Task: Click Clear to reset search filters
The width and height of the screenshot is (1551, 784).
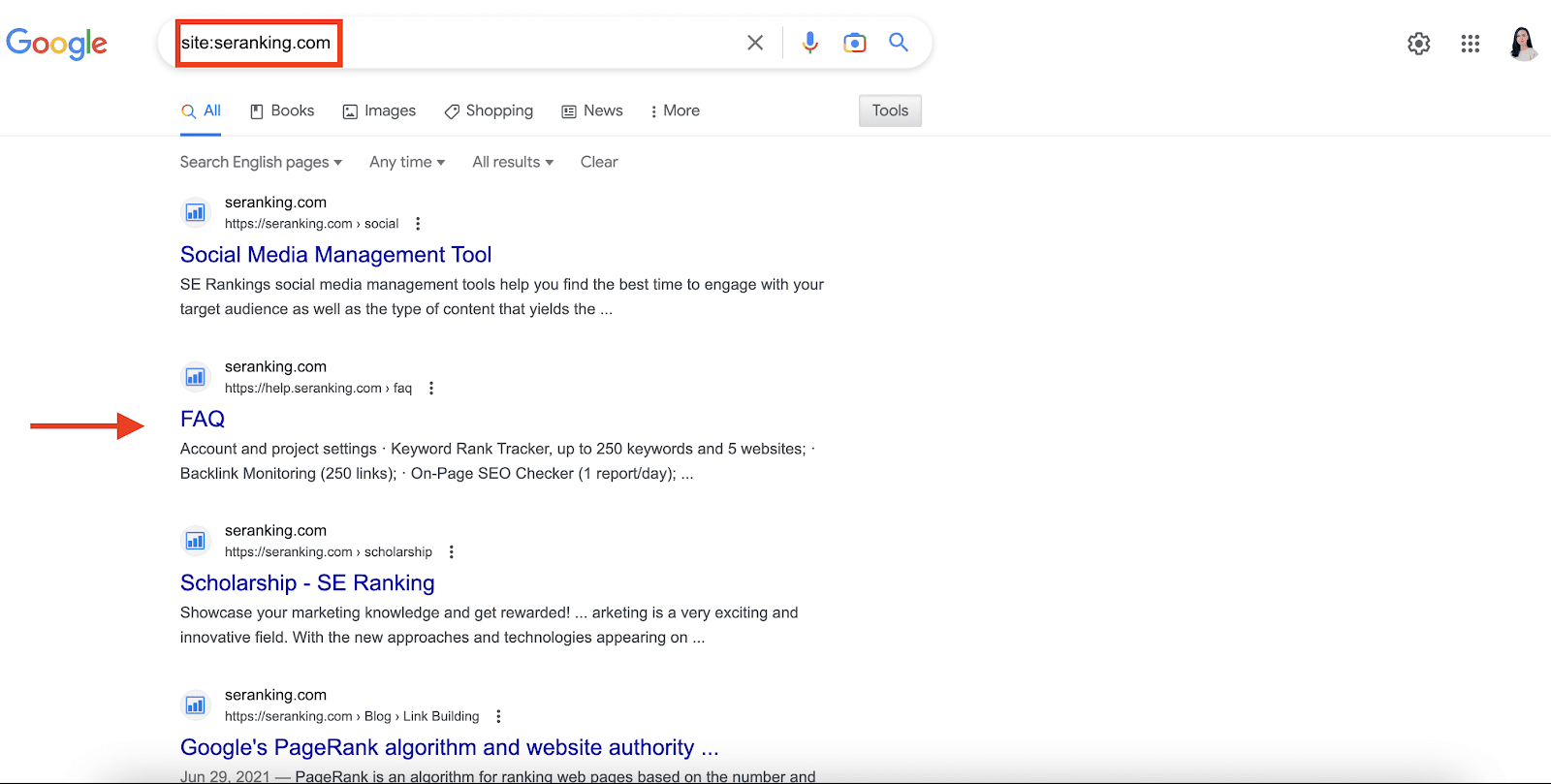Action: [599, 162]
